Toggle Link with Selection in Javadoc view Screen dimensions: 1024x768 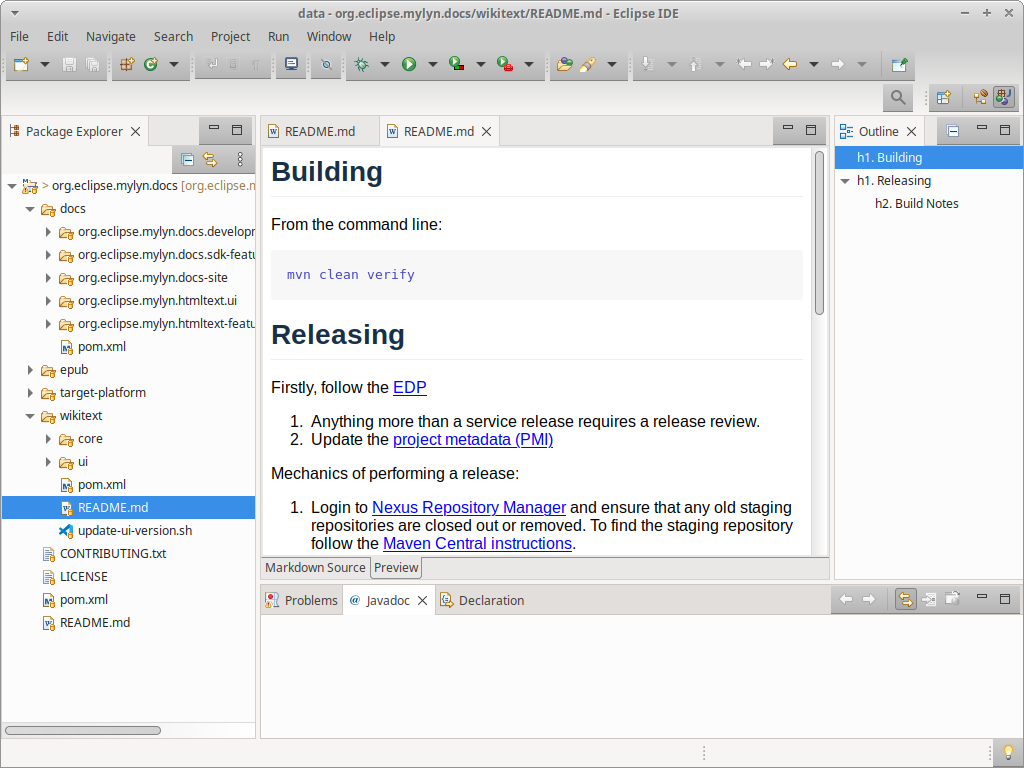pos(905,599)
